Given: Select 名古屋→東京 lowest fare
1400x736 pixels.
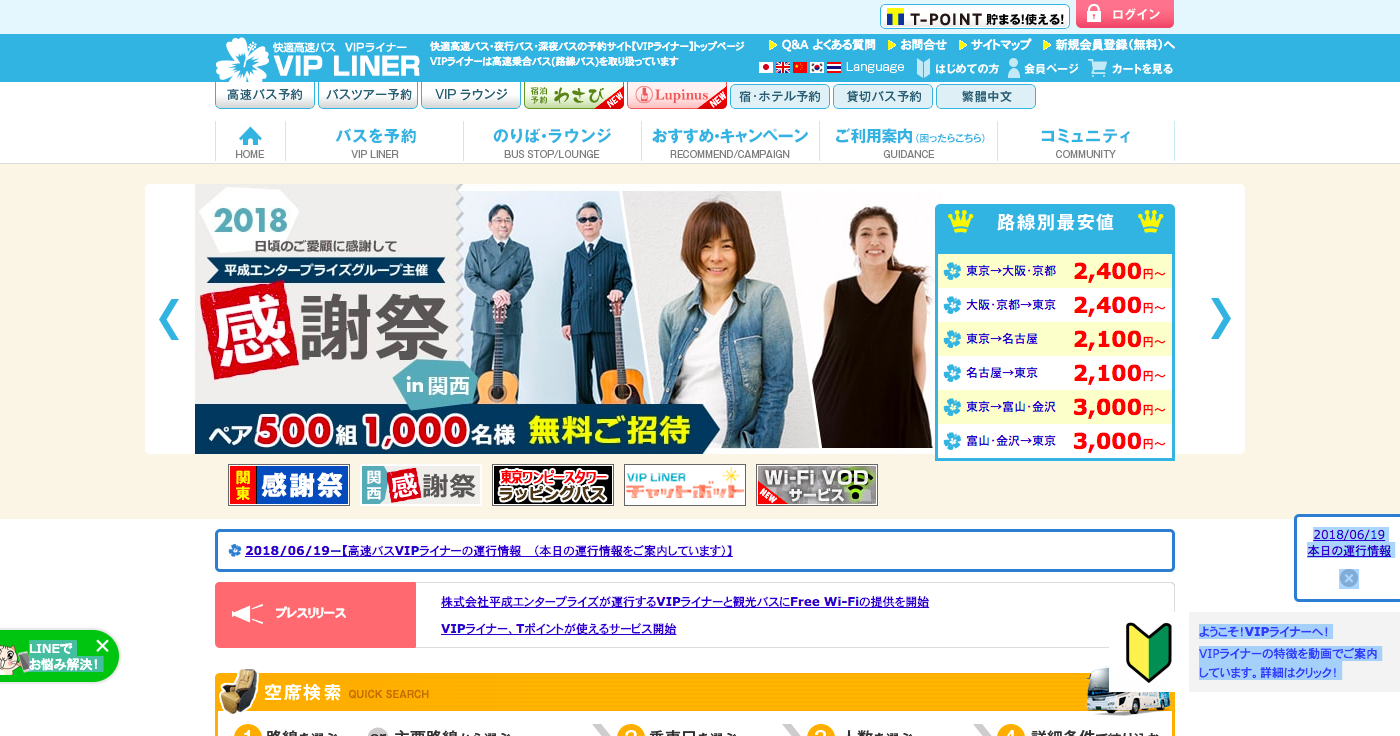Looking at the screenshot, I should (x=1055, y=373).
